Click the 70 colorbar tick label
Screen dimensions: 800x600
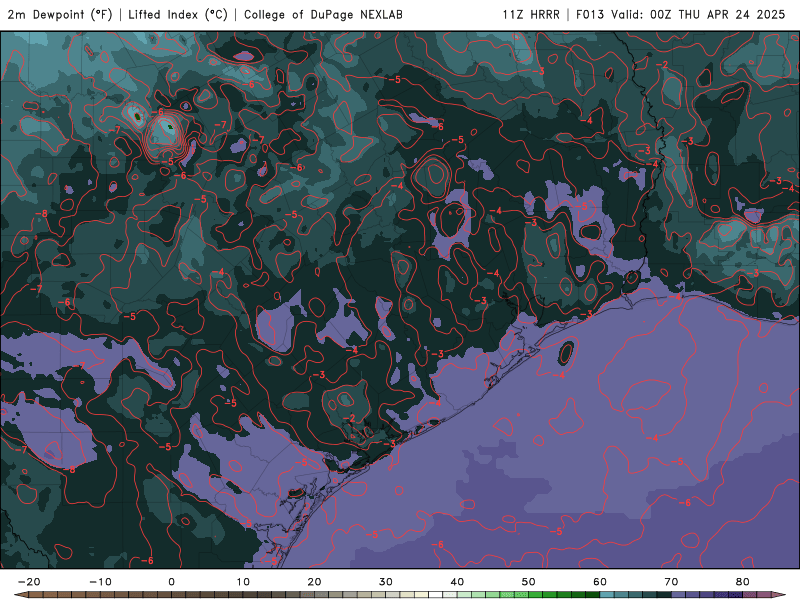point(671,581)
